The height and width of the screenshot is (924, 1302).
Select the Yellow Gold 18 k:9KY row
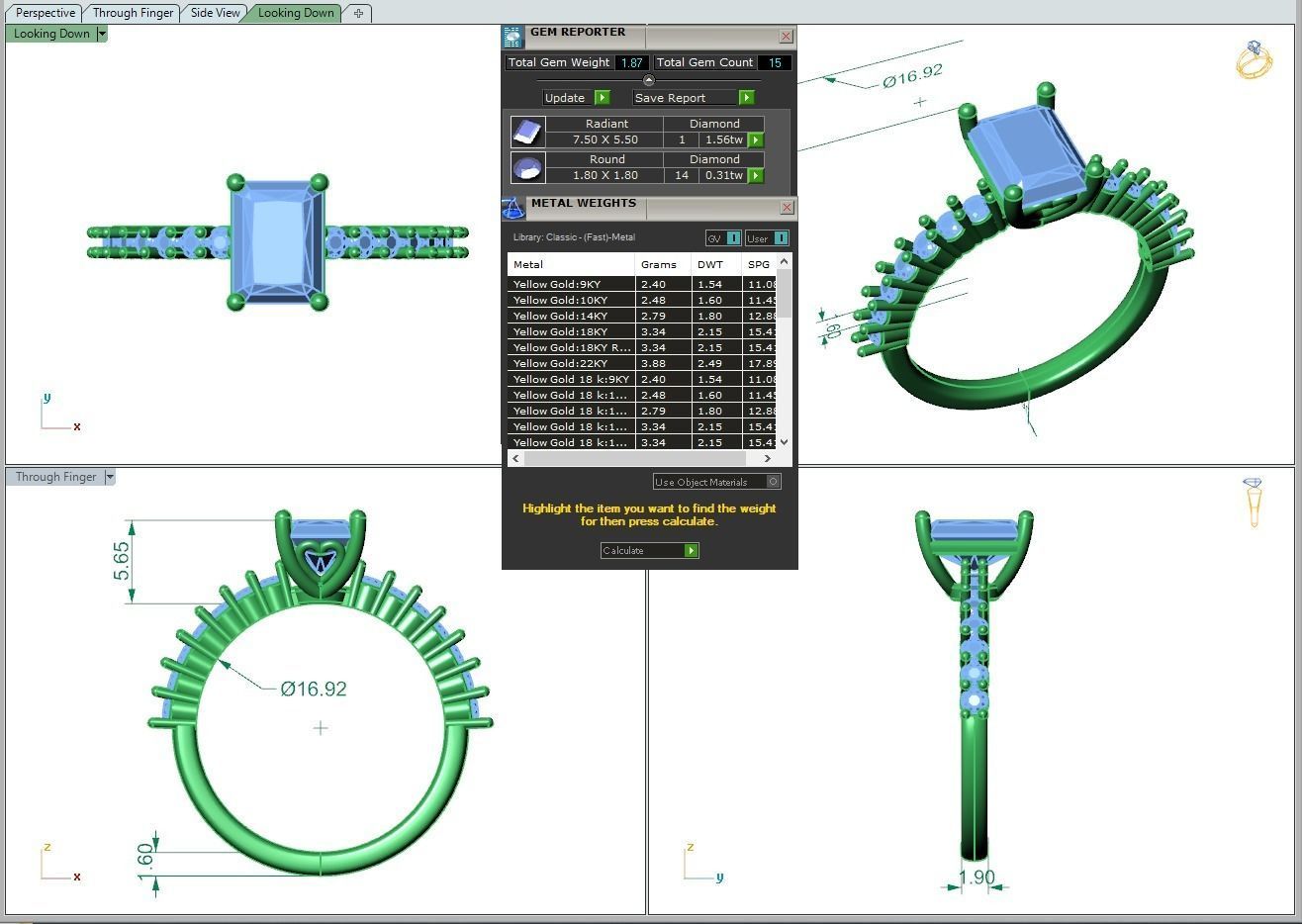coord(642,379)
